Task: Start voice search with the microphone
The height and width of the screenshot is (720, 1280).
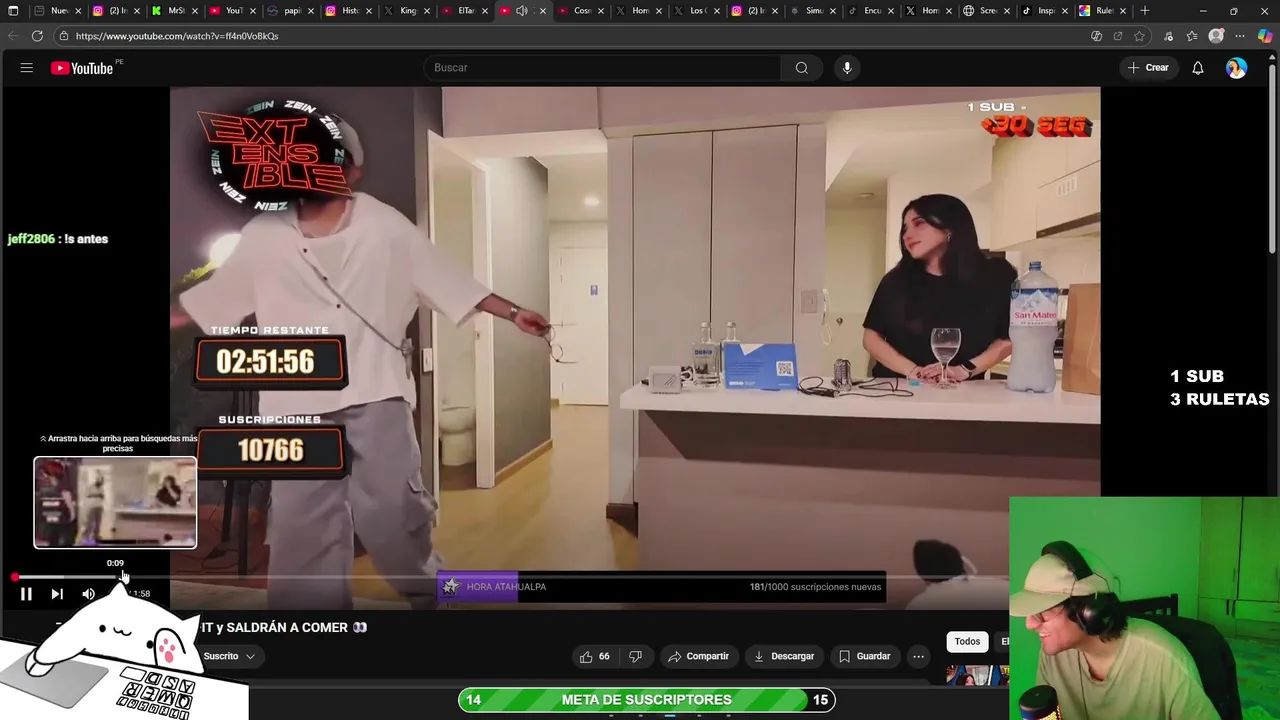Action: click(847, 68)
